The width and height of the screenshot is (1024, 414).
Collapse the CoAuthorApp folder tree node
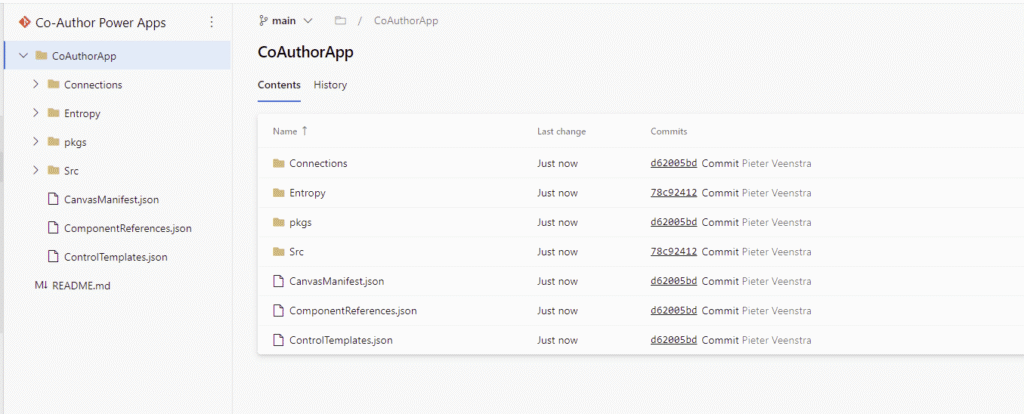24,56
